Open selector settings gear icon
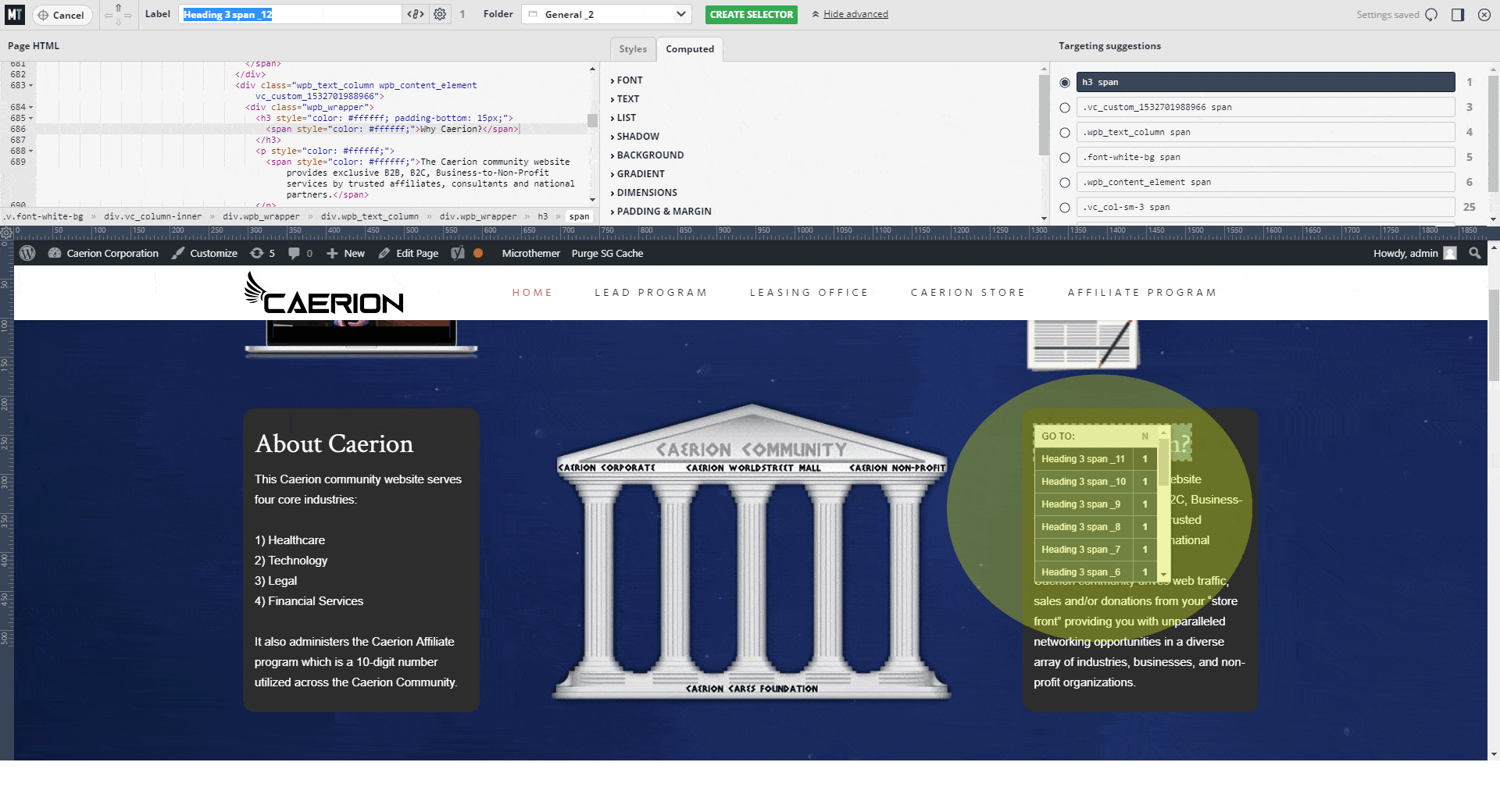This screenshot has width=1500, height=812. pyautogui.click(x=440, y=14)
